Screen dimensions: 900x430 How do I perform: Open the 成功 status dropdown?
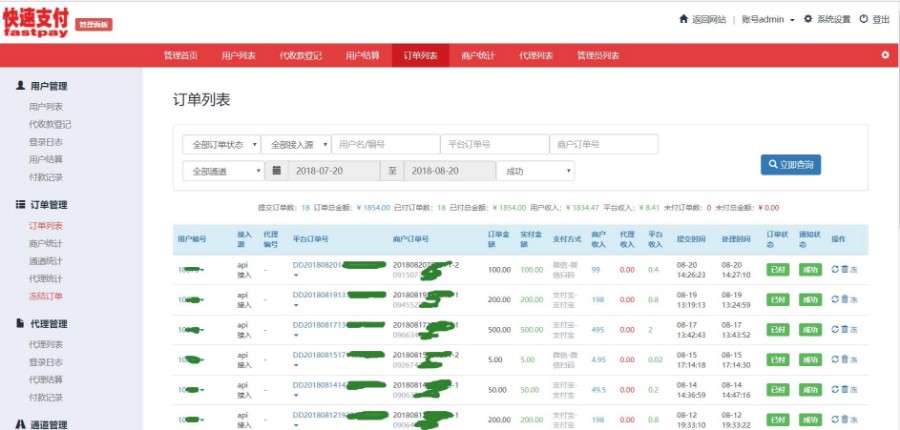[535, 171]
